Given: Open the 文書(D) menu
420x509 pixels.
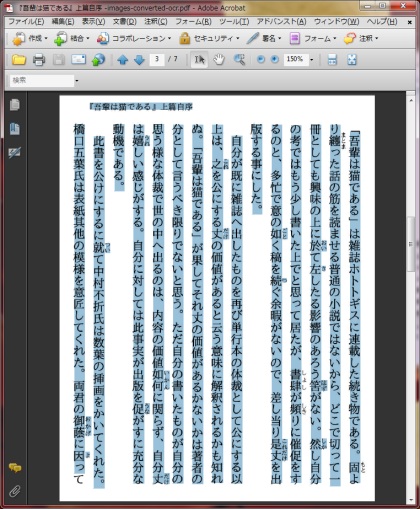Looking at the screenshot, I should [124, 22].
